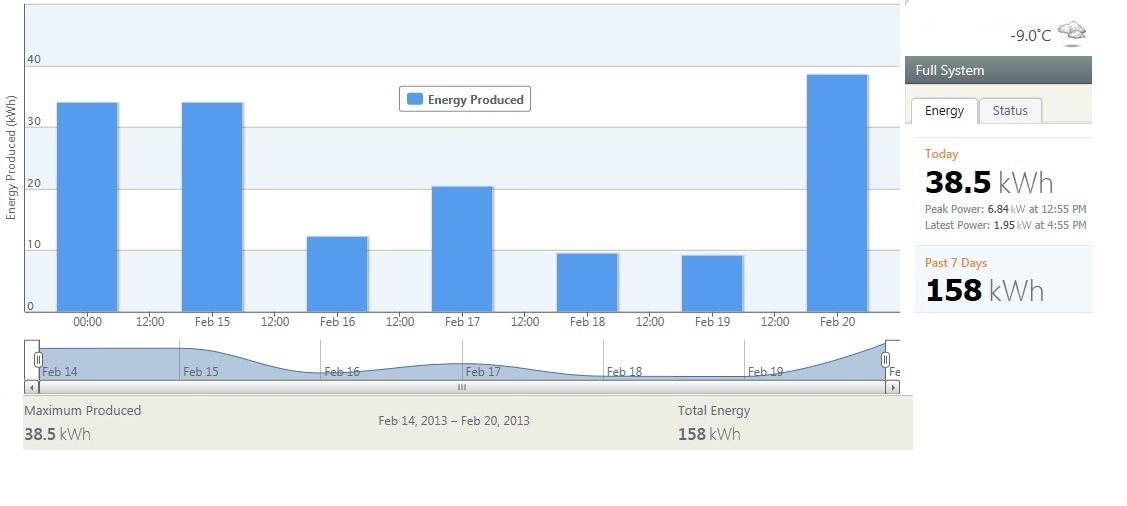Click the first bar at 00:00
1127x506 pixels.
[87, 207]
